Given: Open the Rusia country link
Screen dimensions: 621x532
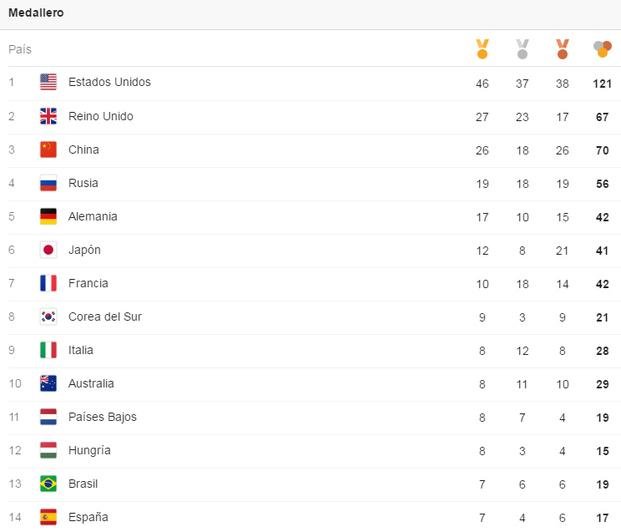Looking at the screenshot, I should [83, 183].
